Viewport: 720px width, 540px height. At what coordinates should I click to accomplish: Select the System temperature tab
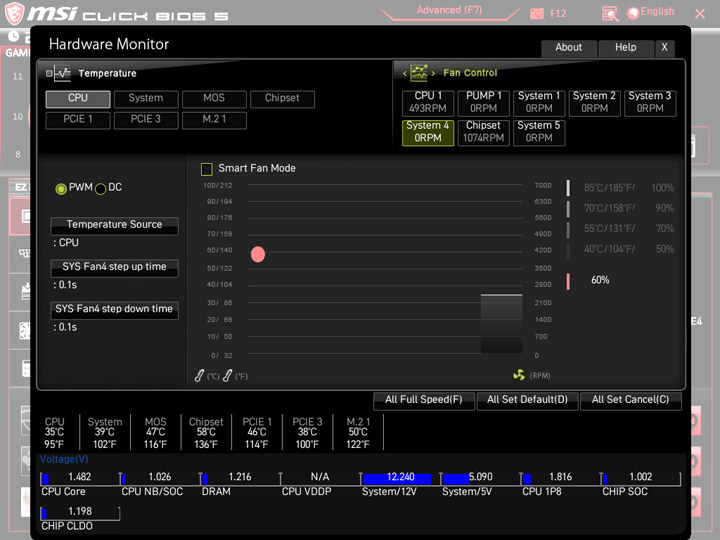click(146, 98)
